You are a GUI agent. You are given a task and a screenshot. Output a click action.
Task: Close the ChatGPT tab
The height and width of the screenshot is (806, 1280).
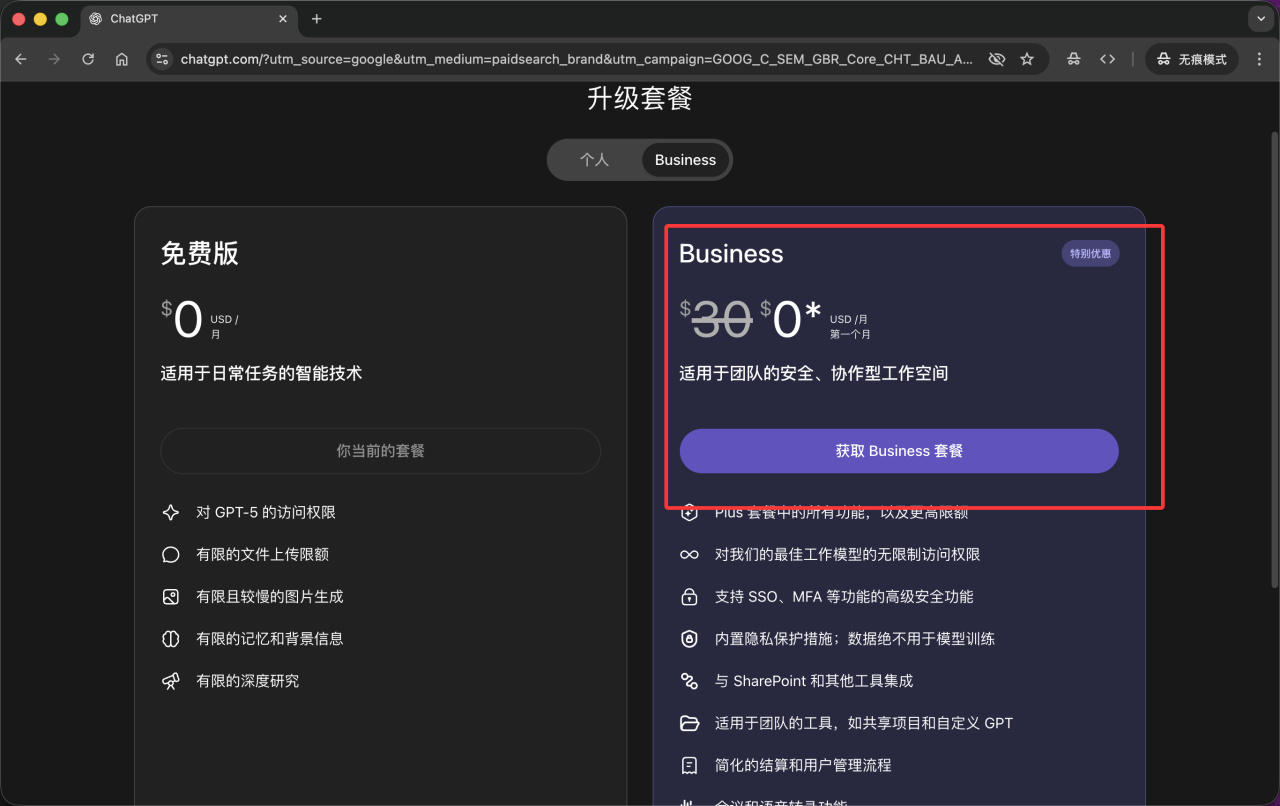283,19
